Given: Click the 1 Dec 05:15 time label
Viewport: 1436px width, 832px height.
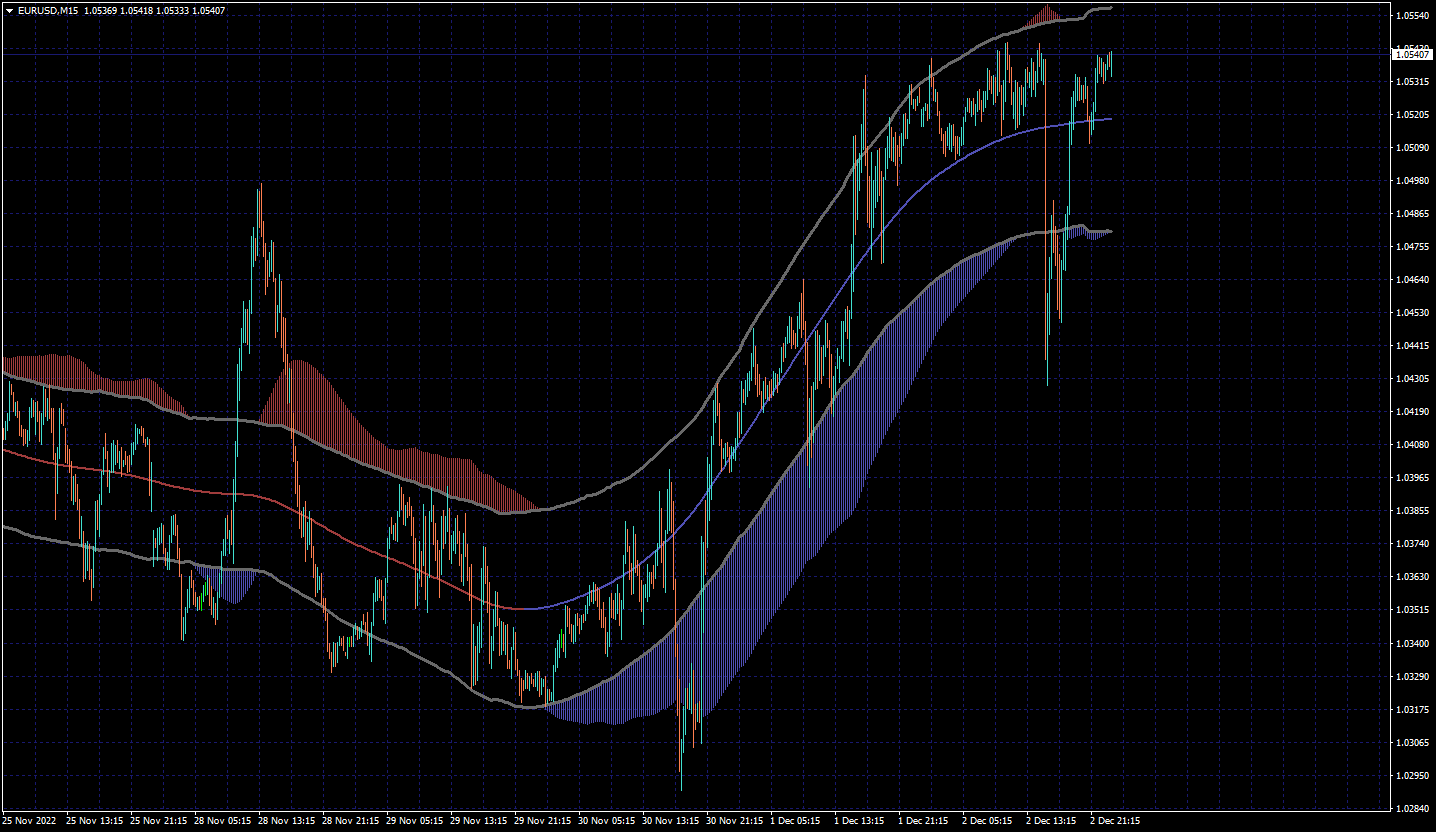Looking at the screenshot, I should point(796,821).
